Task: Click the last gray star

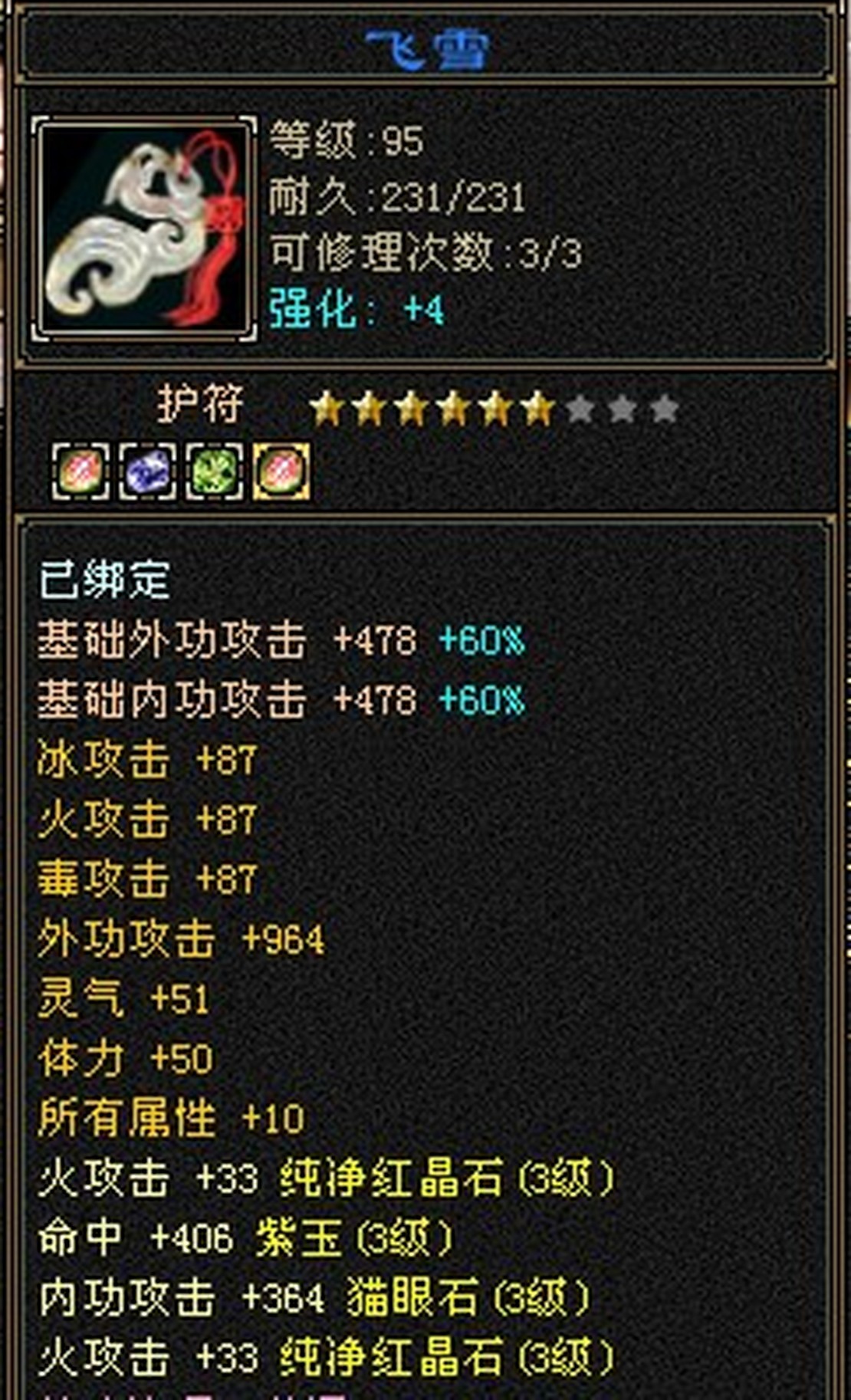Action: pyautogui.click(x=664, y=409)
